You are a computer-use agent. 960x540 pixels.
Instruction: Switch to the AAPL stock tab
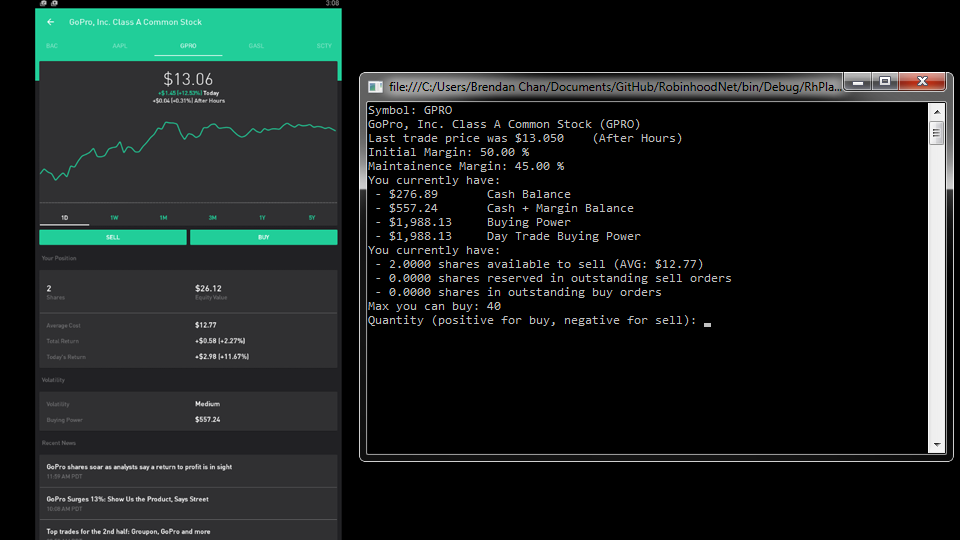pos(120,46)
